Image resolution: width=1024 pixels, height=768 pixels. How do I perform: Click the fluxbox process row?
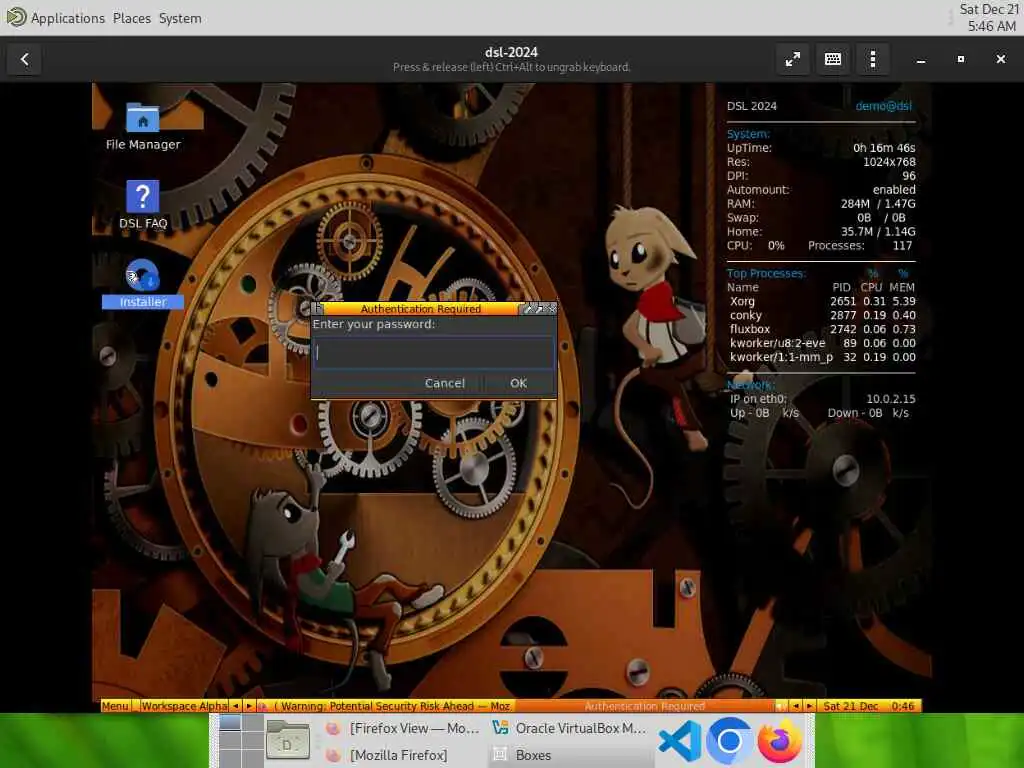pos(822,329)
